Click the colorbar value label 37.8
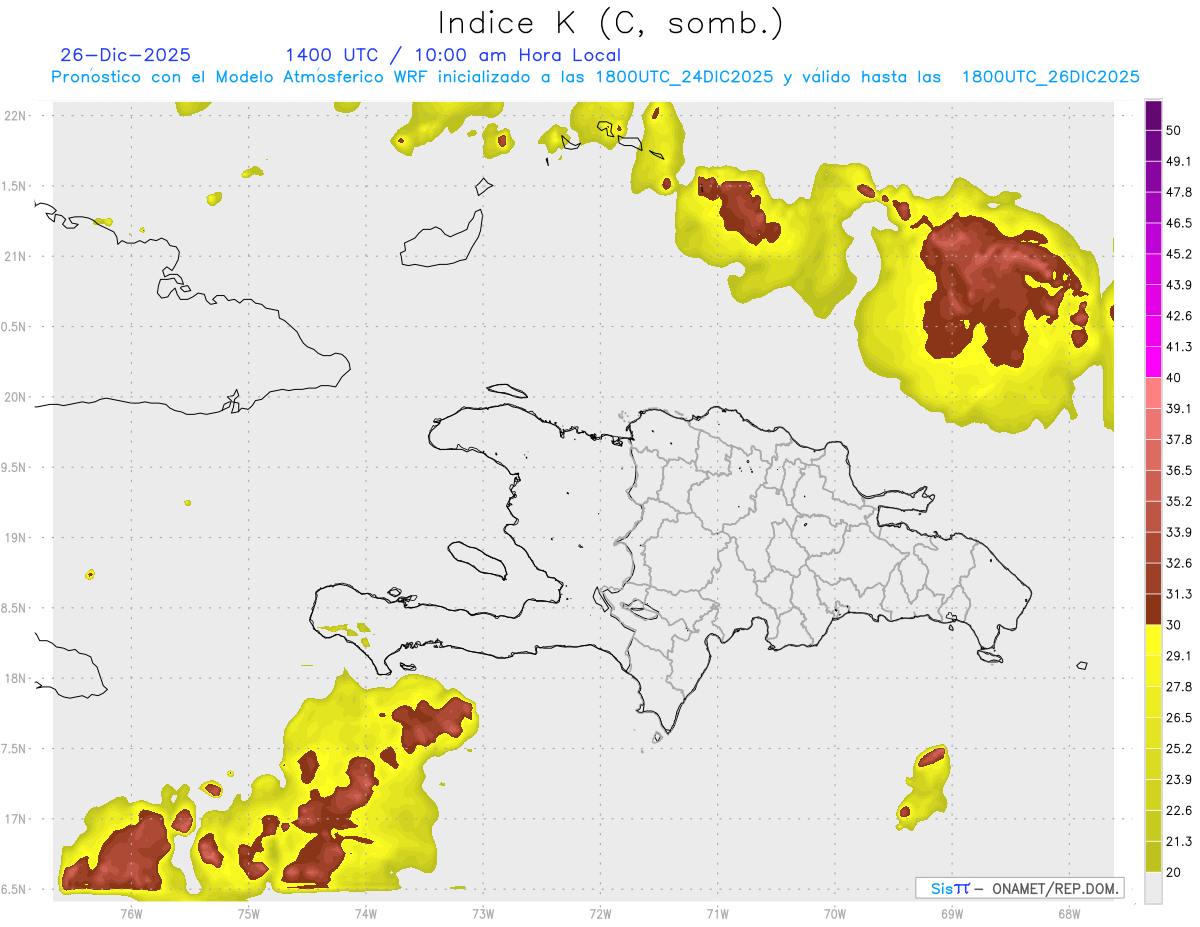Viewport: 1200px width, 927px height. pyautogui.click(x=1179, y=440)
